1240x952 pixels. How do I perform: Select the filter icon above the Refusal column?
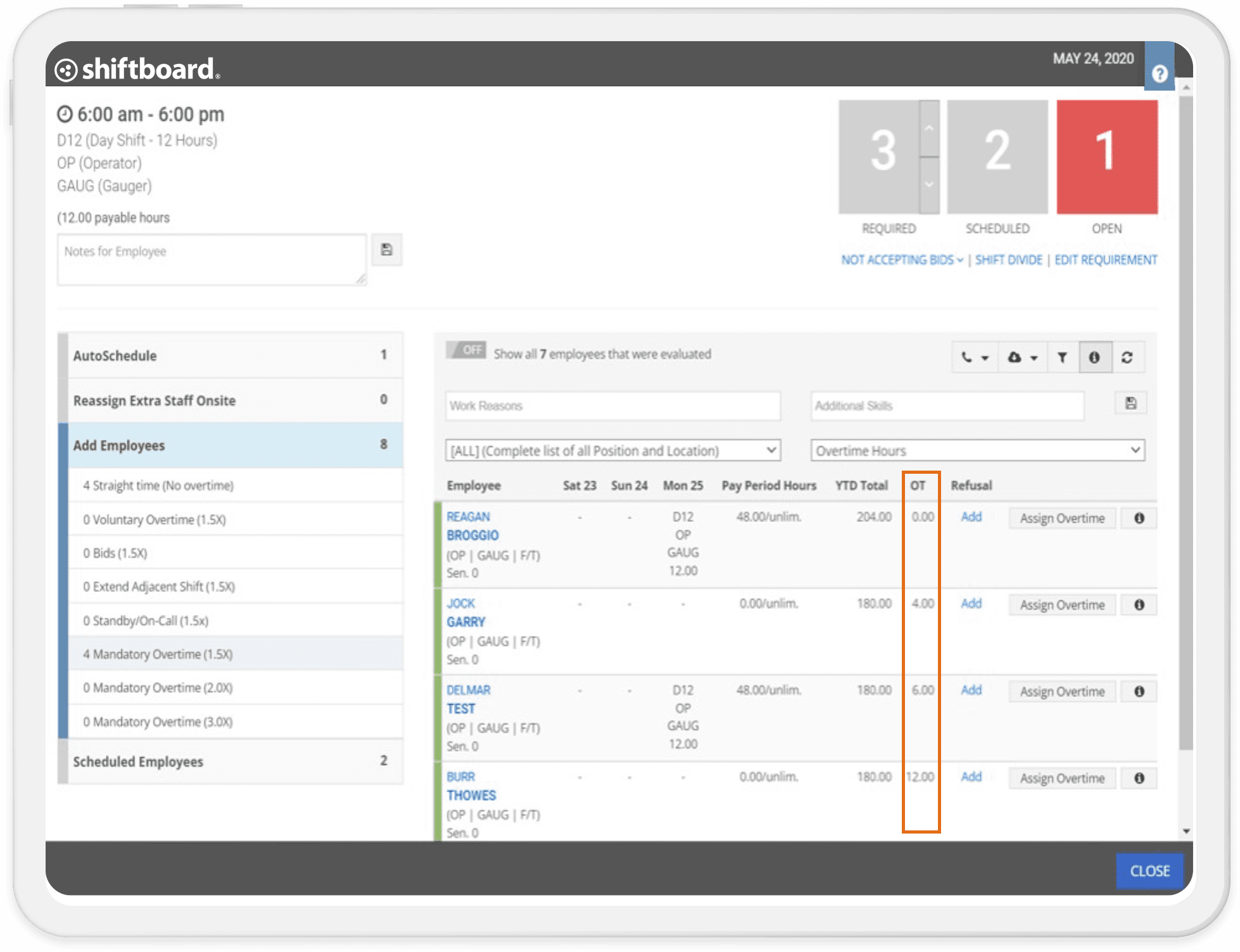click(x=1063, y=357)
